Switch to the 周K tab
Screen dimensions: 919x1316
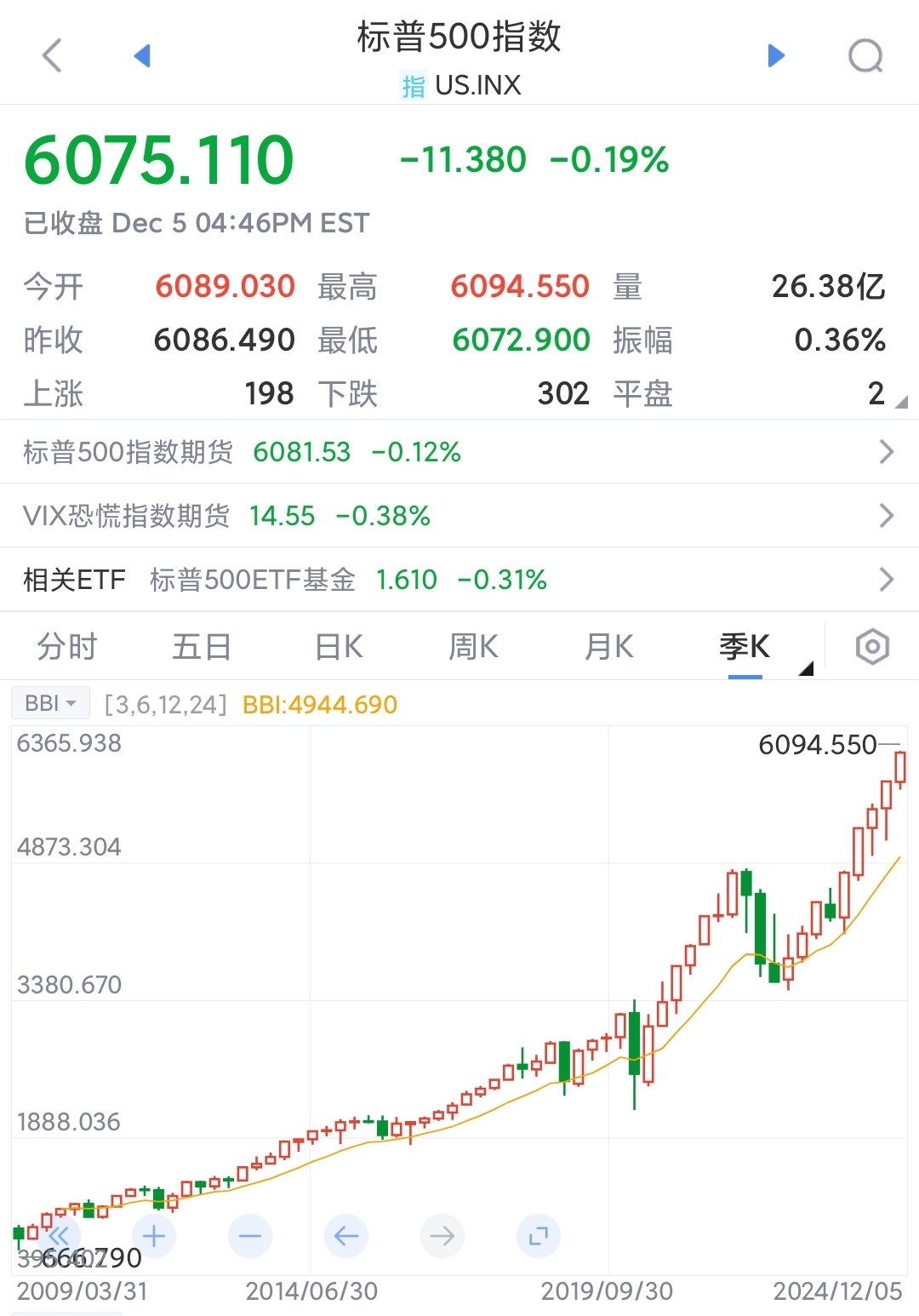point(473,647)
